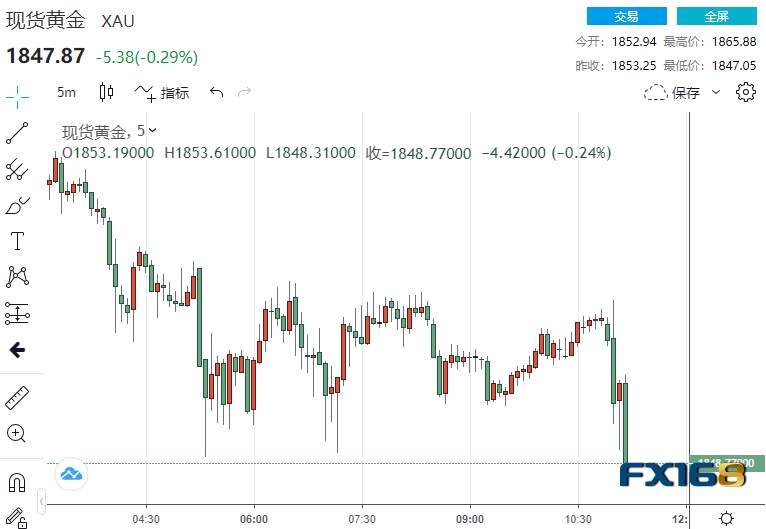Select the brush drawing tool
The height and width of the screenshot is (529, 766).
[x=17, y=206]
